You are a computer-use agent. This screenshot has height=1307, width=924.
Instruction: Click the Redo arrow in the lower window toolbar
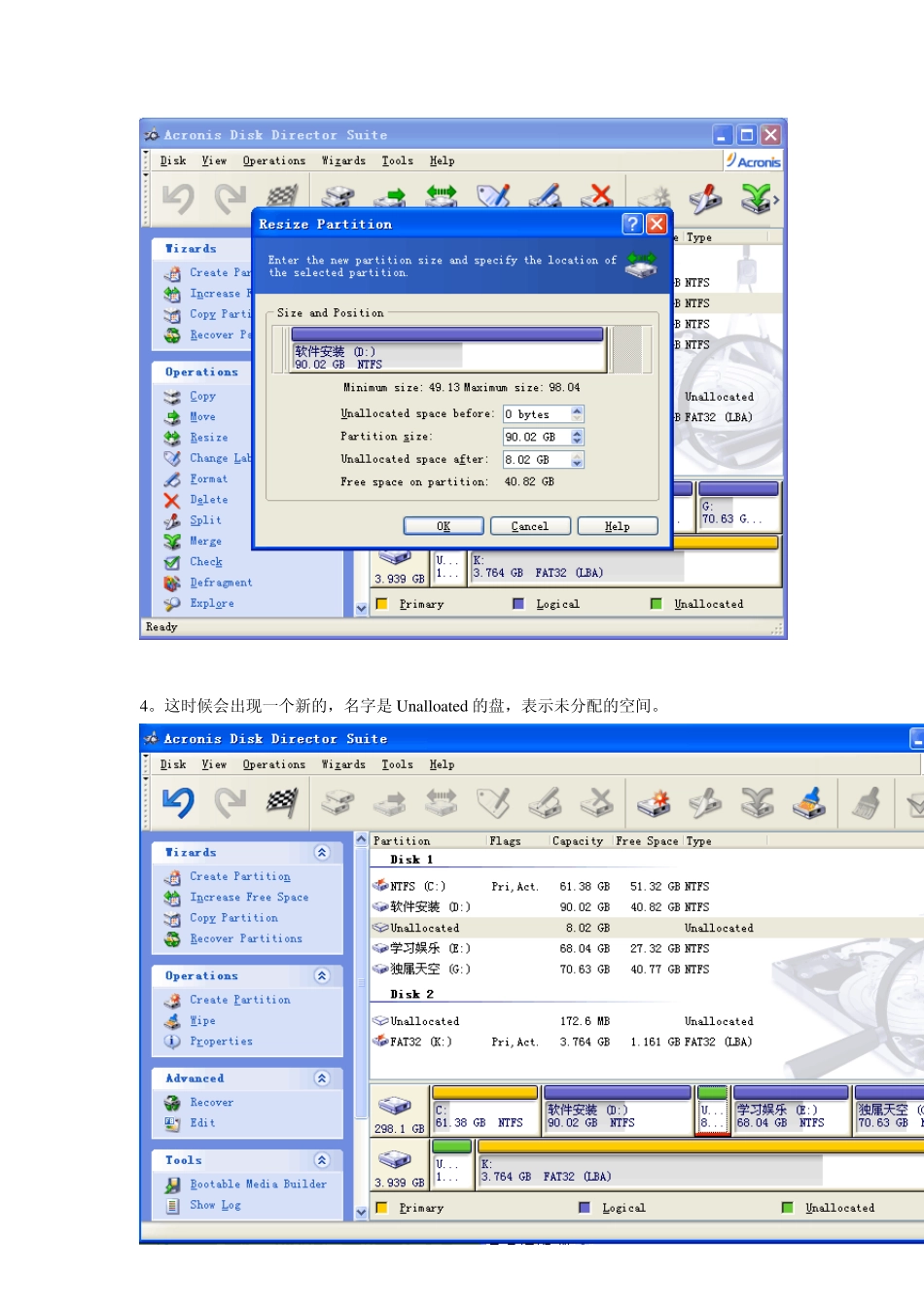click(231, 802)
